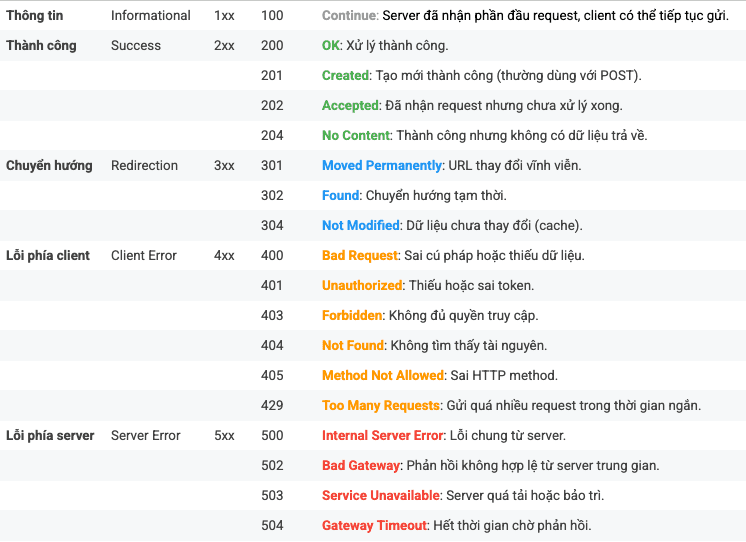The image size is (746, 542).
Task: Click the "Bad Gateway" status text
Action: tap(361, 466)
